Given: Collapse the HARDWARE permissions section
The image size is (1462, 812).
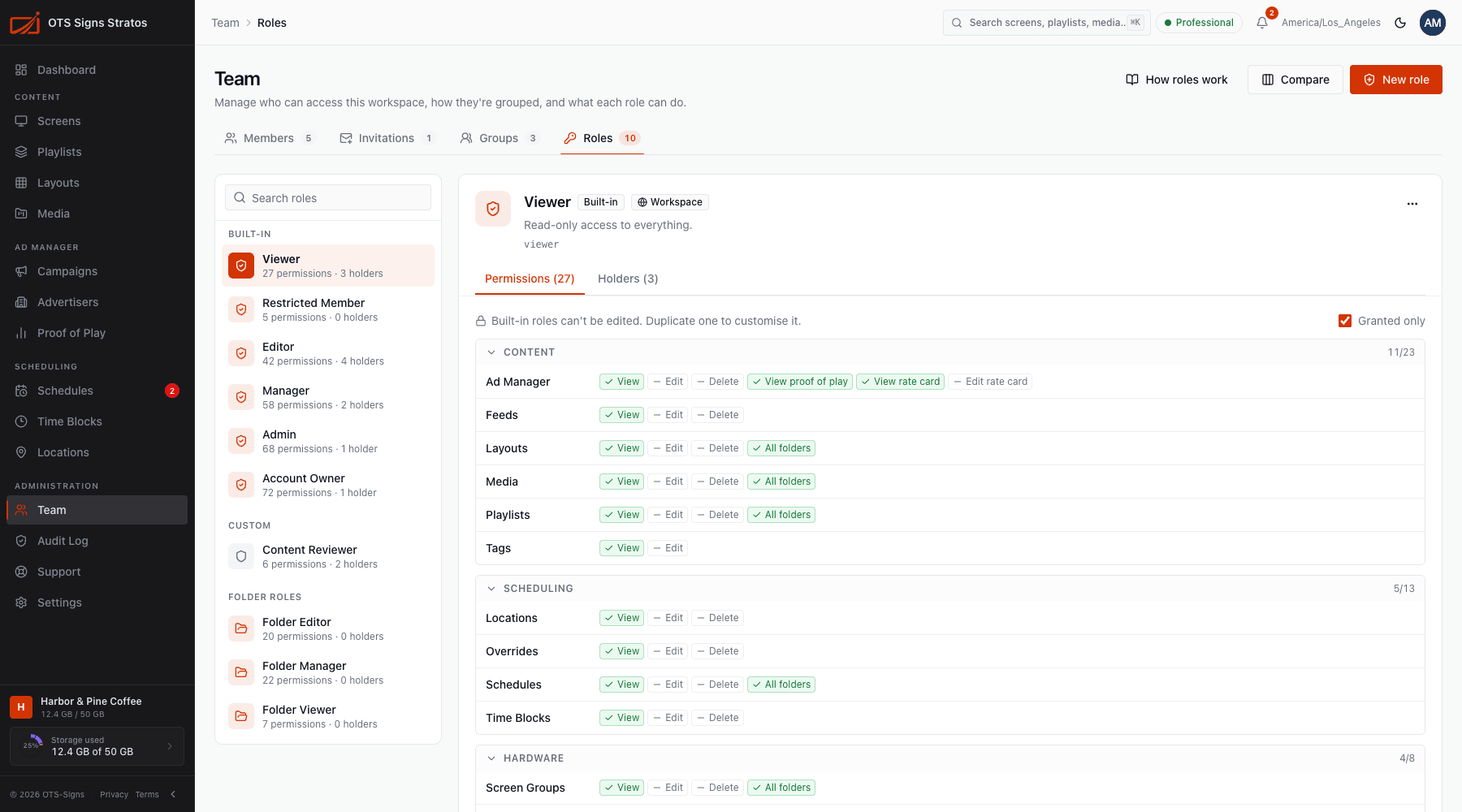Looking at the screenshot, I should click(491, 758).
